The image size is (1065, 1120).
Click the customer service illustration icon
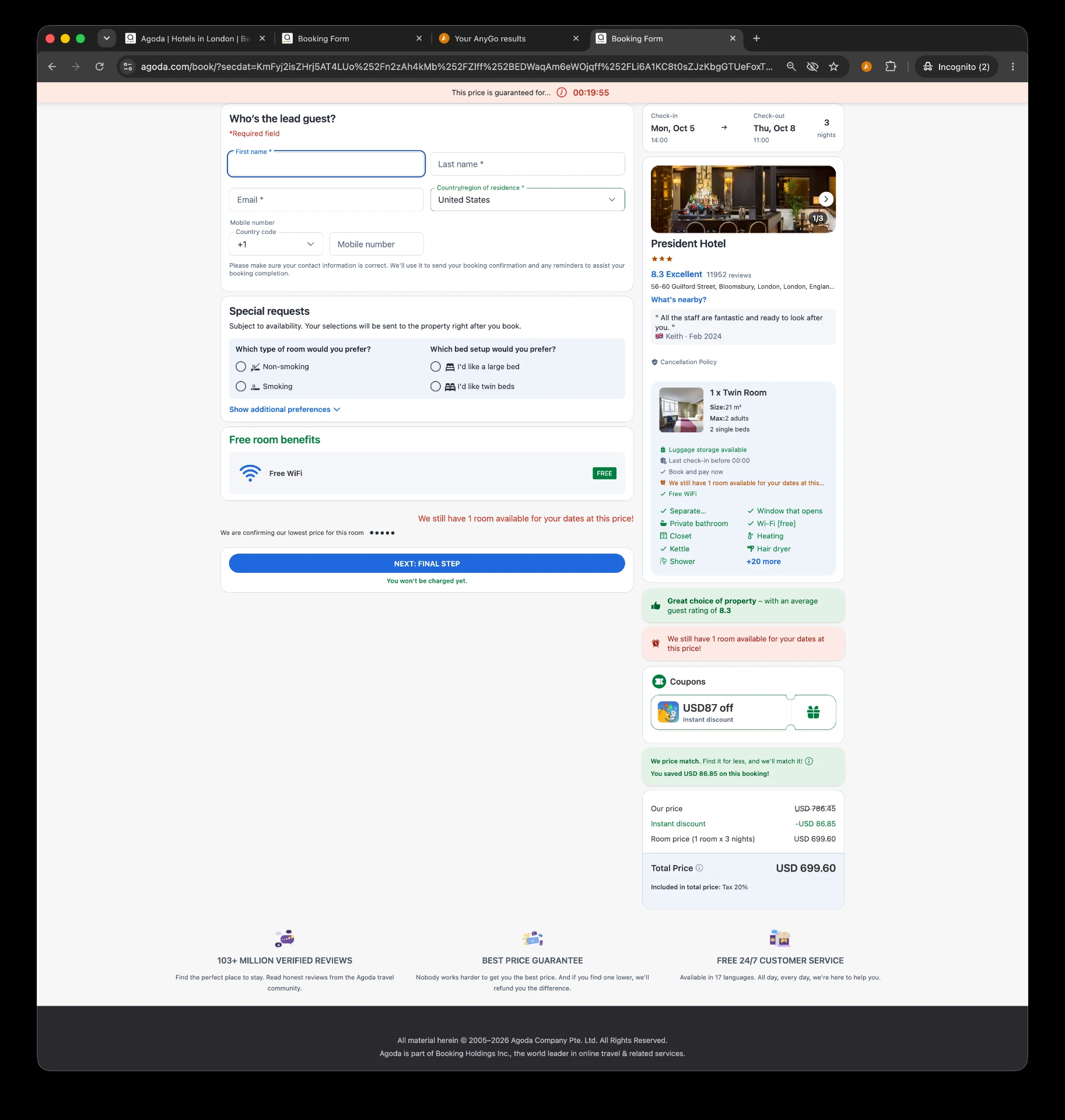coord(780,938)
